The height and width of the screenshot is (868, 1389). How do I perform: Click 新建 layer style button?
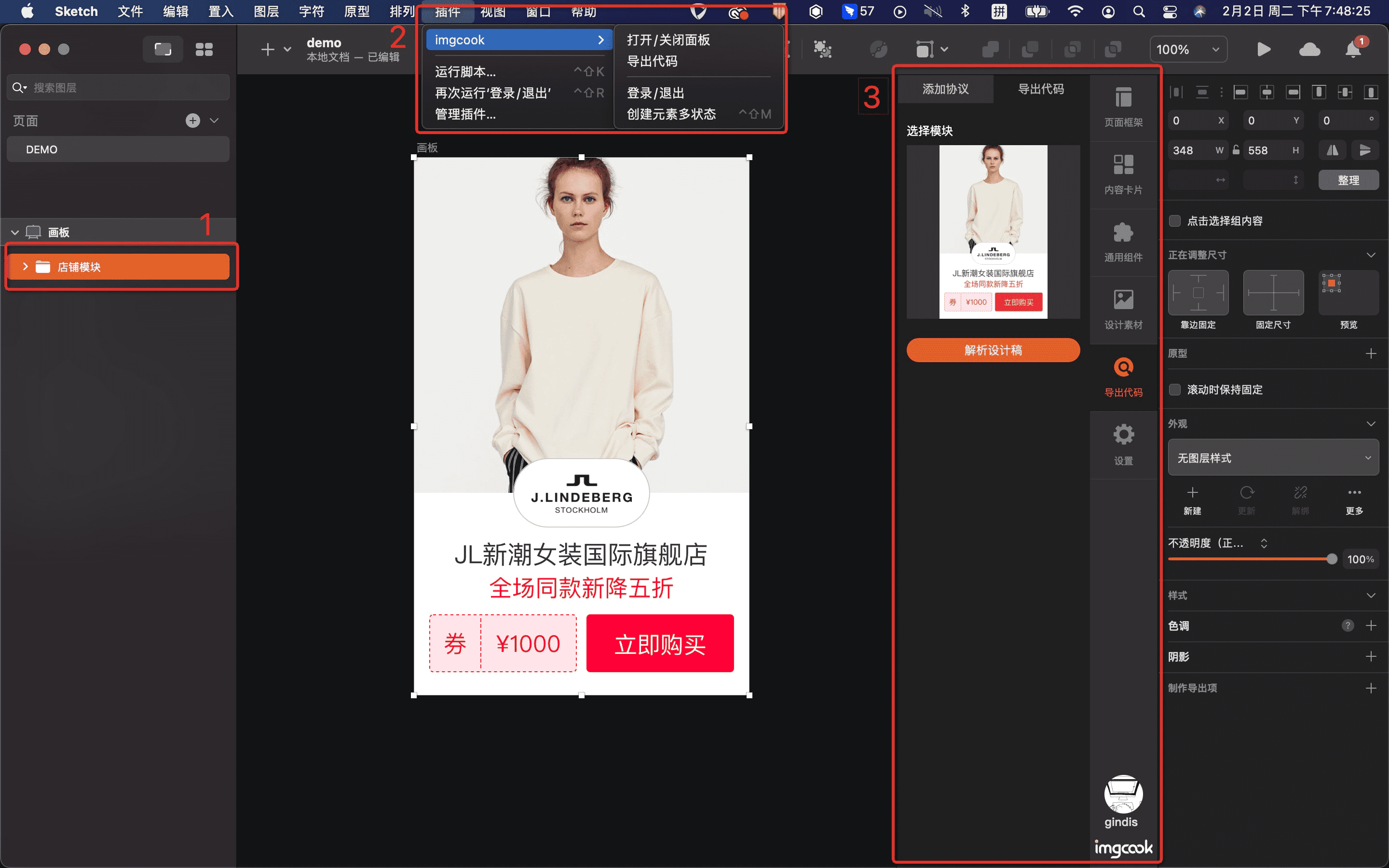pos(1192,500)
